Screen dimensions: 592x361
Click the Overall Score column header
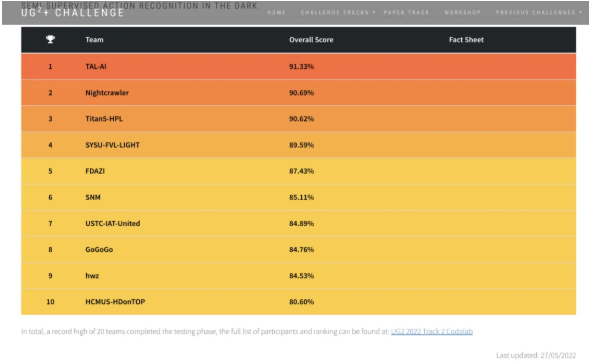pos(311,40)
